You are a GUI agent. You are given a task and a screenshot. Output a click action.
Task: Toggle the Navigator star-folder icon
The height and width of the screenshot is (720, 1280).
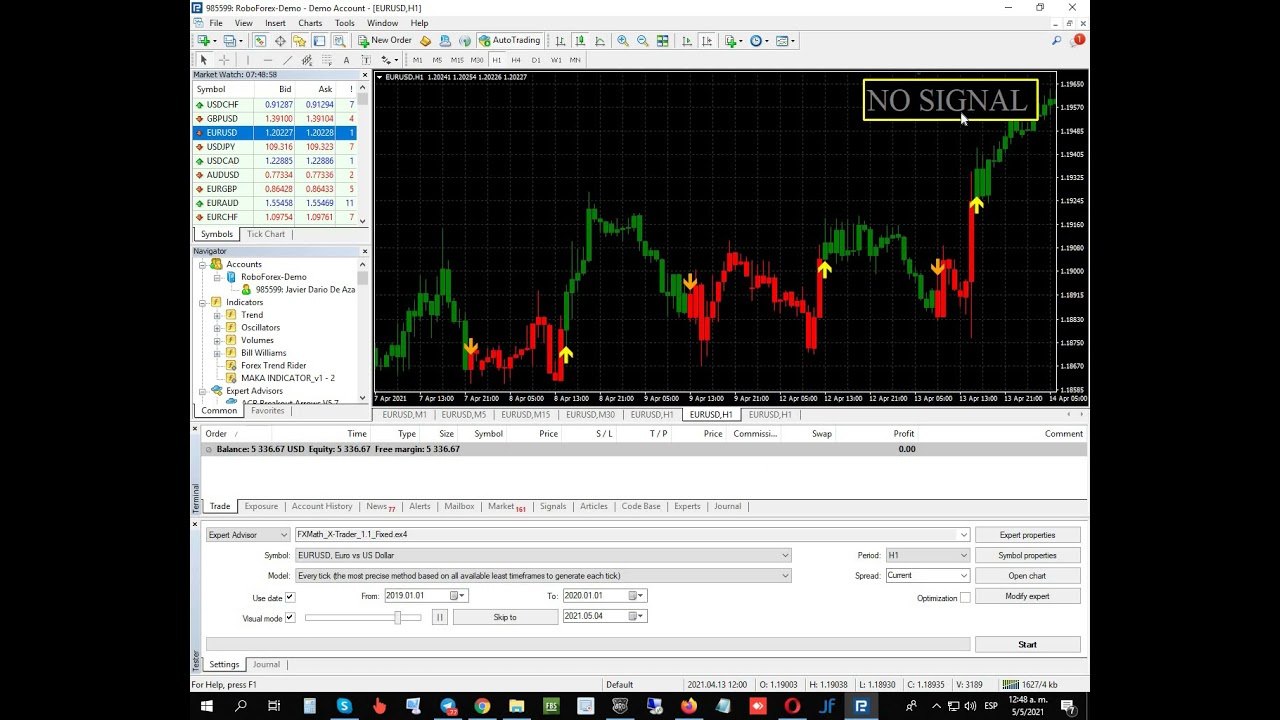coord(299,41)
